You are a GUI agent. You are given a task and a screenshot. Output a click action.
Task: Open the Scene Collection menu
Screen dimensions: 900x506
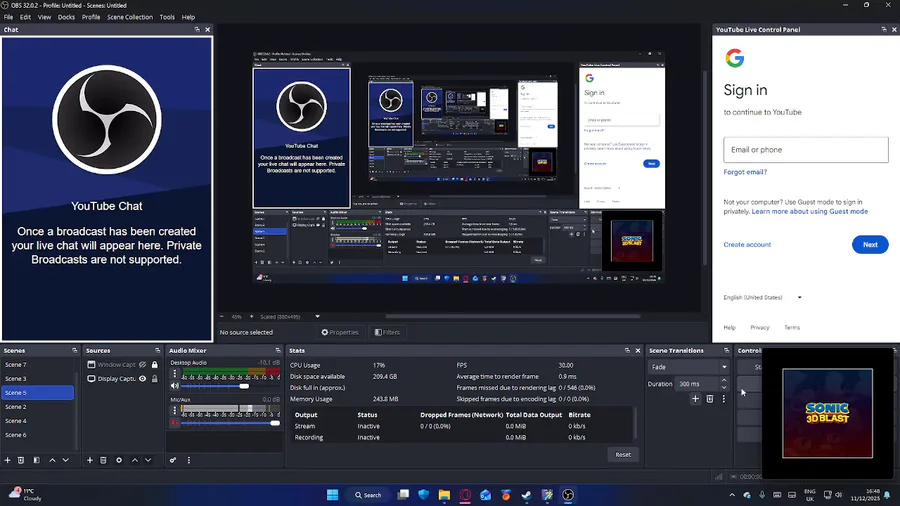coord(130,17)
